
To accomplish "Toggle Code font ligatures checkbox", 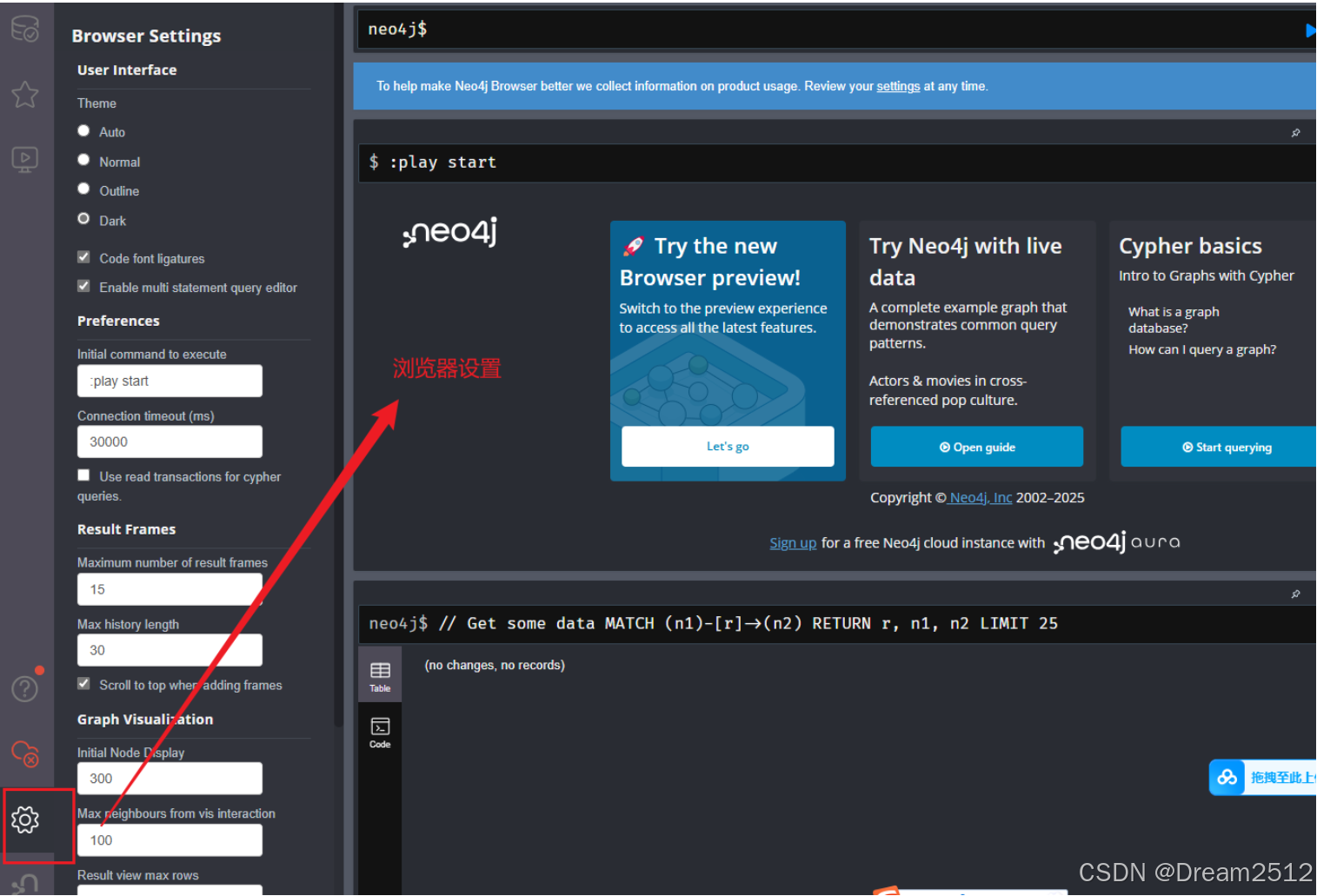I will point(83,257).
